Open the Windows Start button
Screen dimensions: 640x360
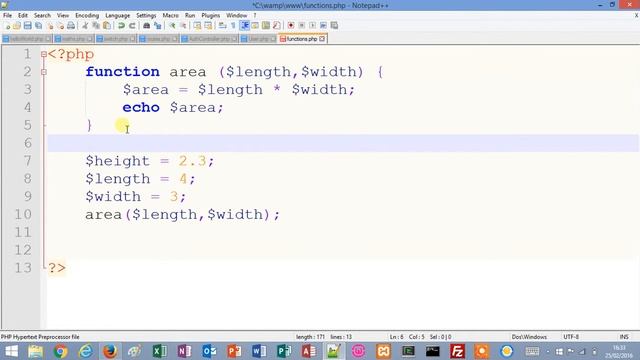pyautogui.click(x=11, y=351)
